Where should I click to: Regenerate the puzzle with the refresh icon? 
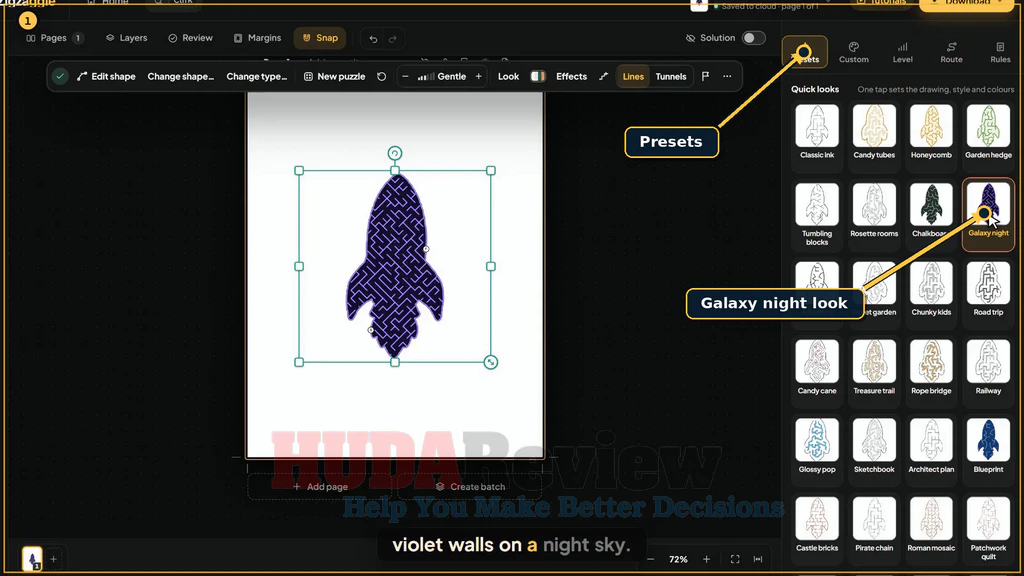point(381,76)
